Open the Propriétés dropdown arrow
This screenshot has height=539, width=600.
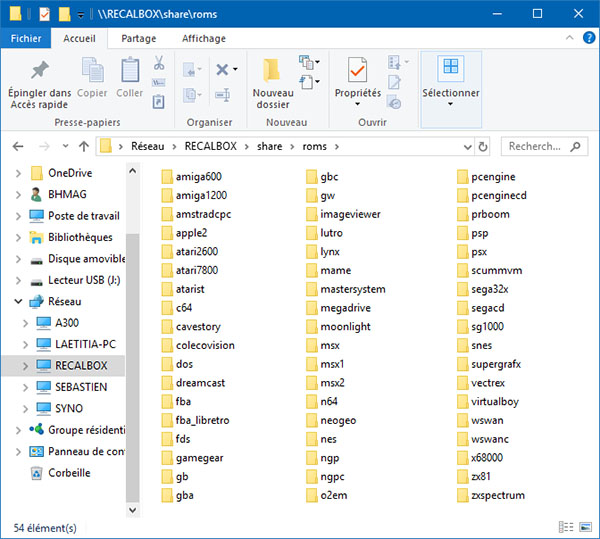[357, 104]
